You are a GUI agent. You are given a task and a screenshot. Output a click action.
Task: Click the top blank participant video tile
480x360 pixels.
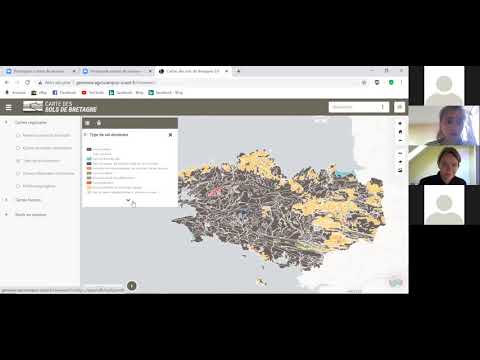pos(444,85)
